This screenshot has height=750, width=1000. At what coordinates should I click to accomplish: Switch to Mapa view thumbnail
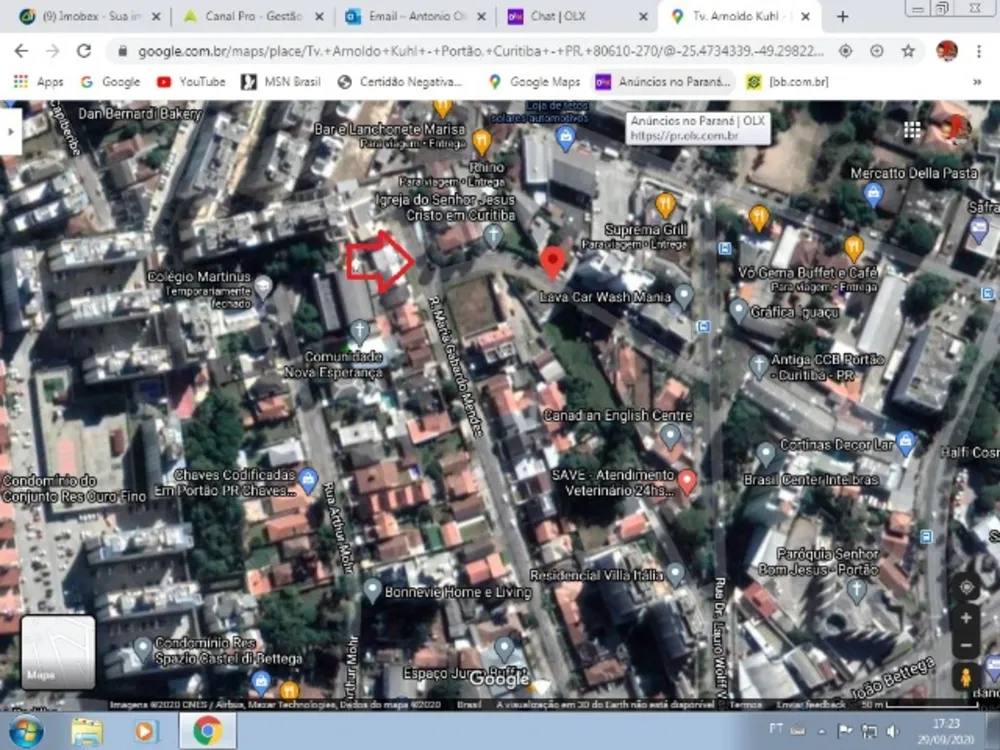58,652
